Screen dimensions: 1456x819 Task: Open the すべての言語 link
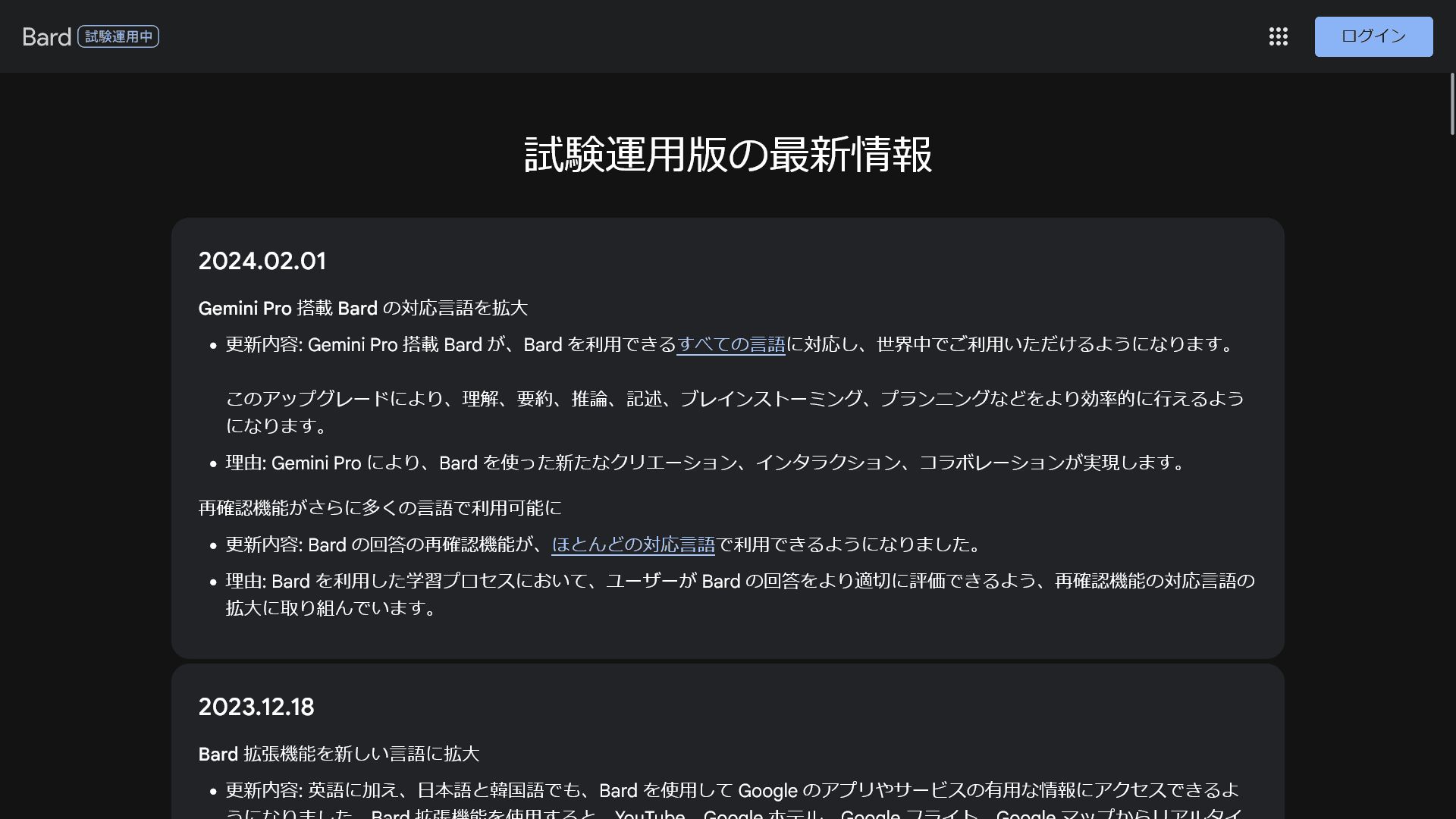(x=730, y=344)
